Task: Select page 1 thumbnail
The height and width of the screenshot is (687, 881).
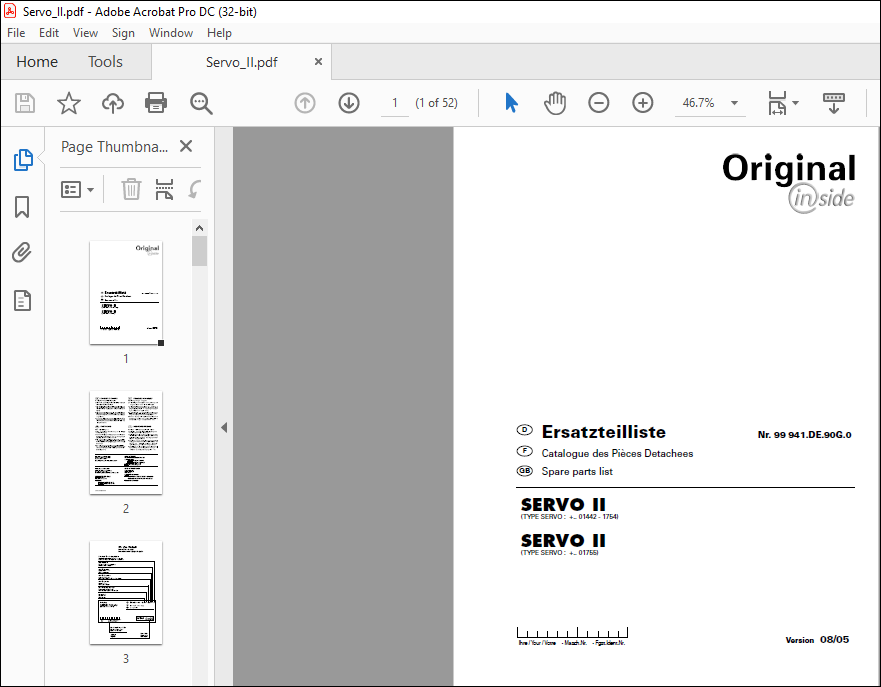Action: pyautogui.click(x=126, y=293)
